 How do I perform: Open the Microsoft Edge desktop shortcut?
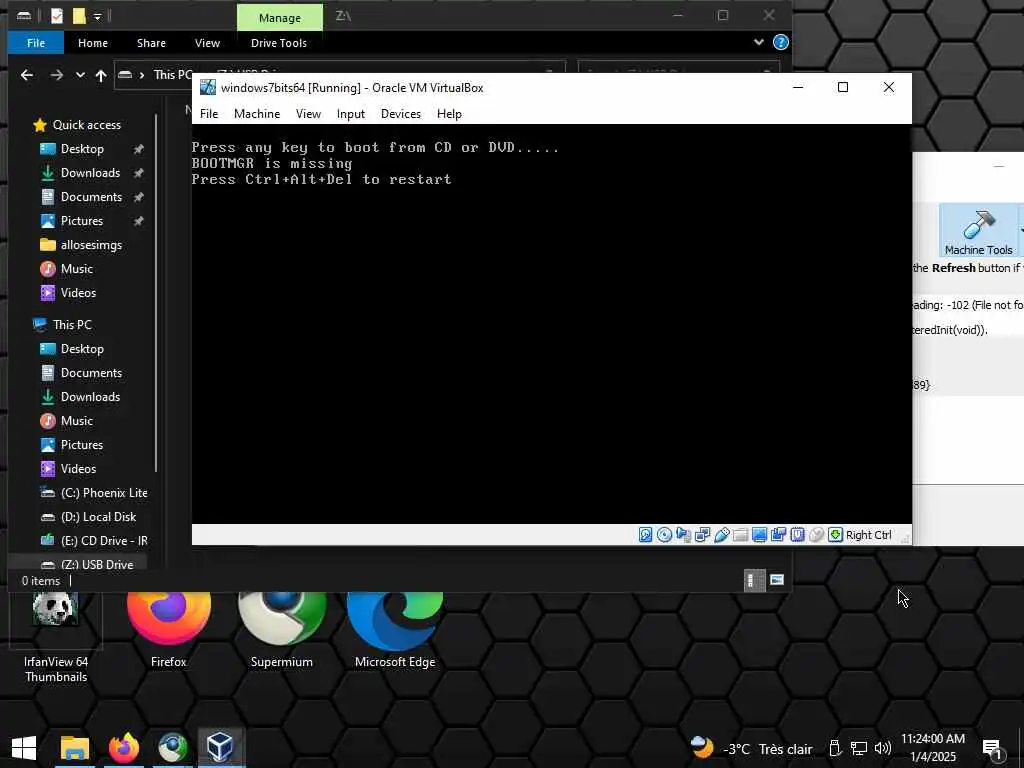394,632
